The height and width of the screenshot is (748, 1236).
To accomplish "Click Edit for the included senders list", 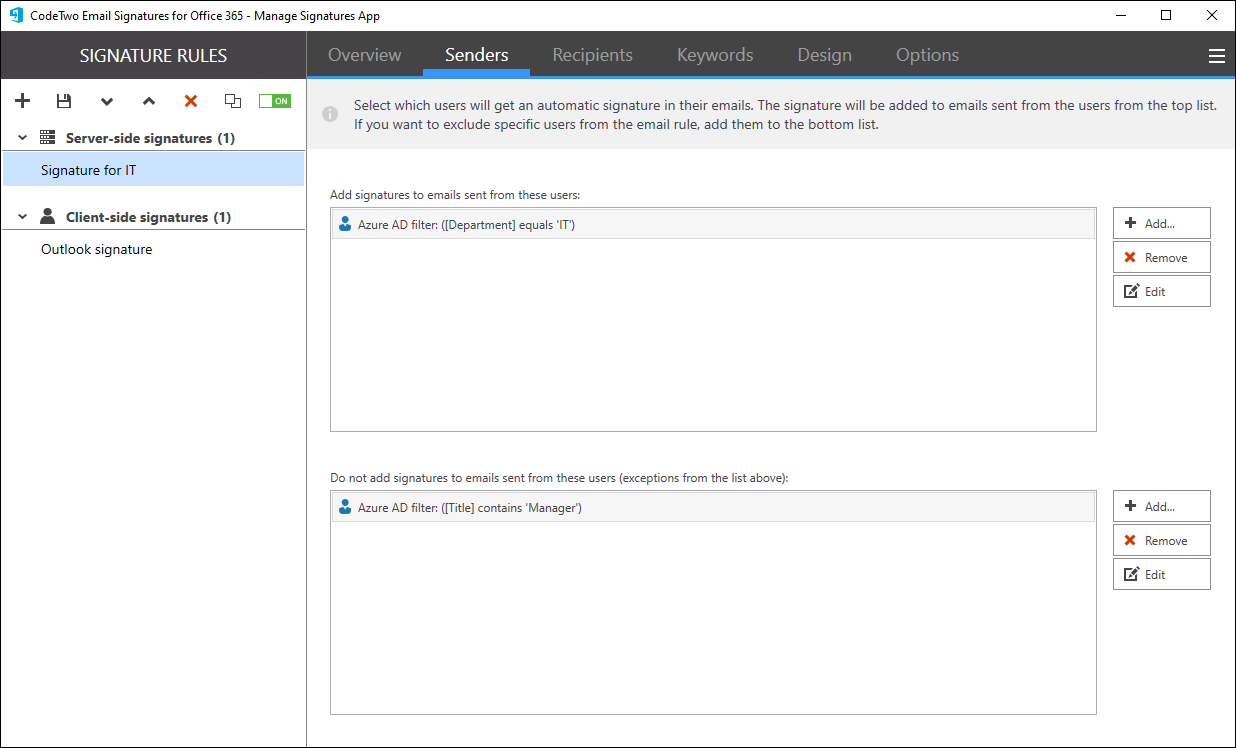I will [x=1162, y=291].
